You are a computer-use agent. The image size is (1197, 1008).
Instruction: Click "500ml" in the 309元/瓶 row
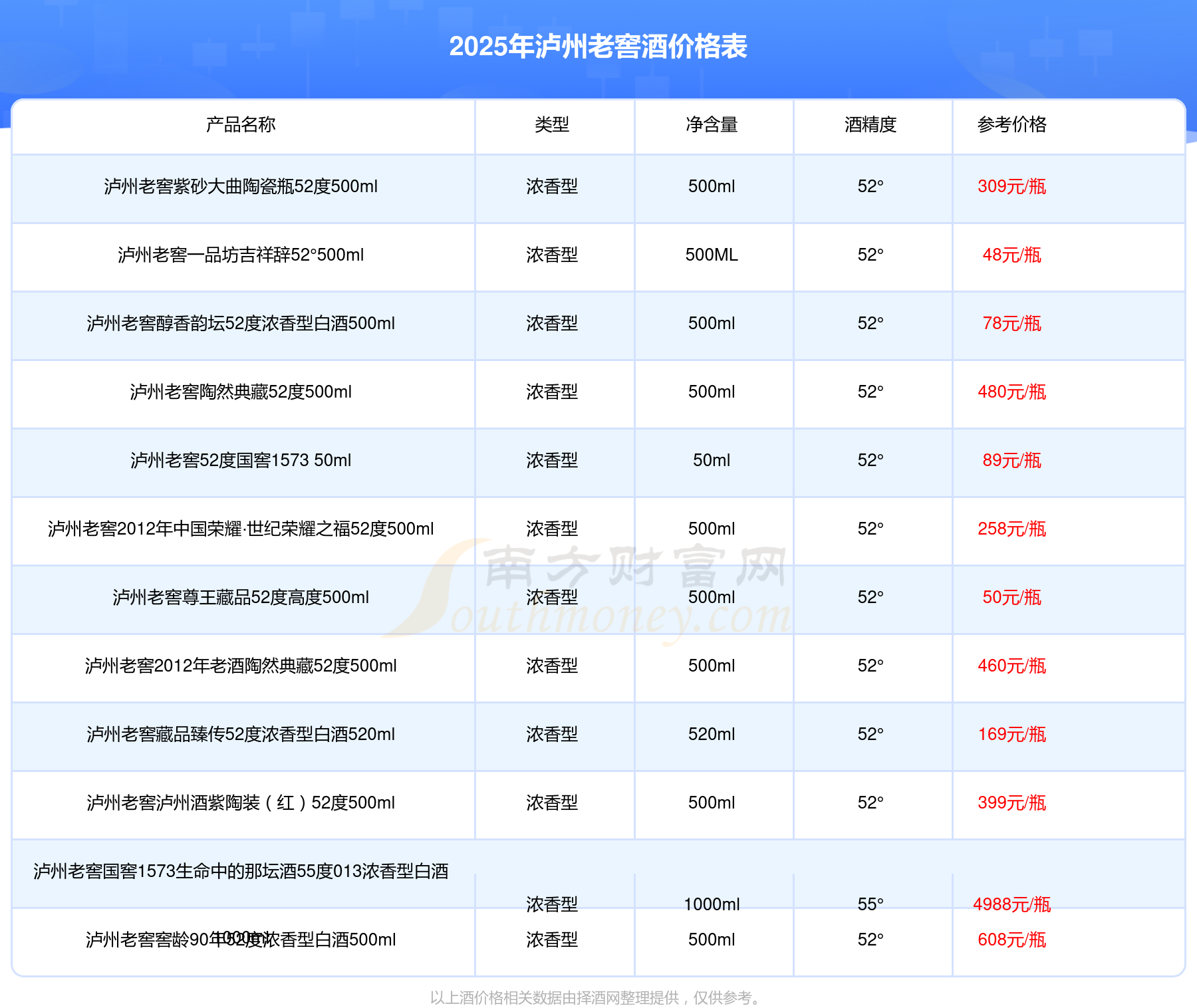tap(712, 186)
